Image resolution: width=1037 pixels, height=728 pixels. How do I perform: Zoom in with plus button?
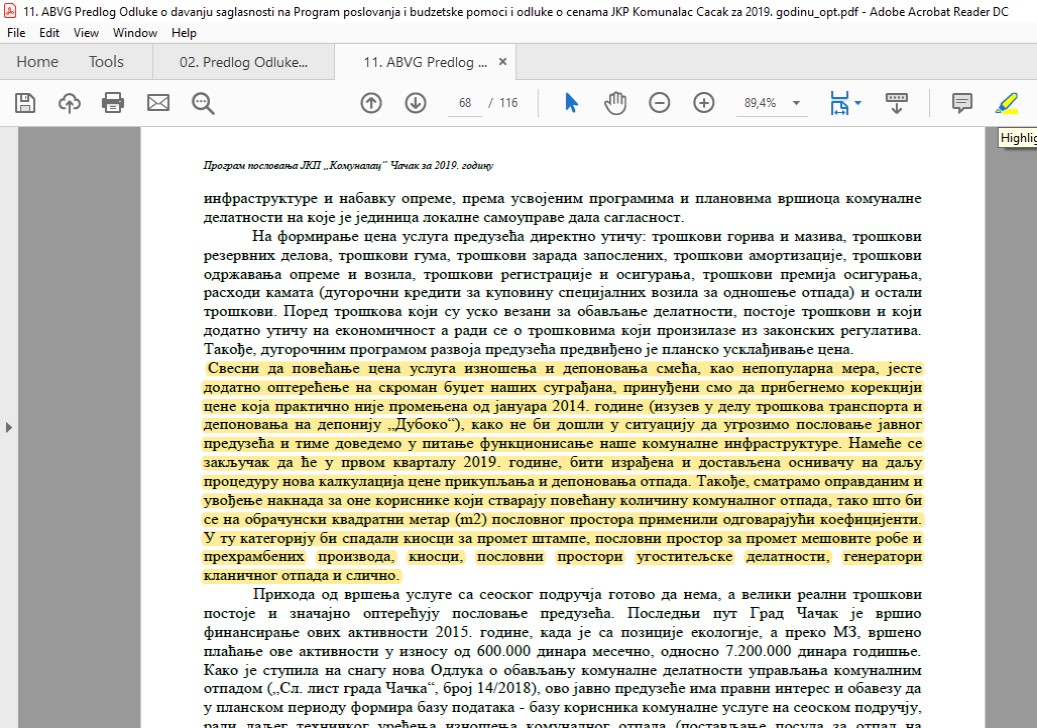coord(704,103)
